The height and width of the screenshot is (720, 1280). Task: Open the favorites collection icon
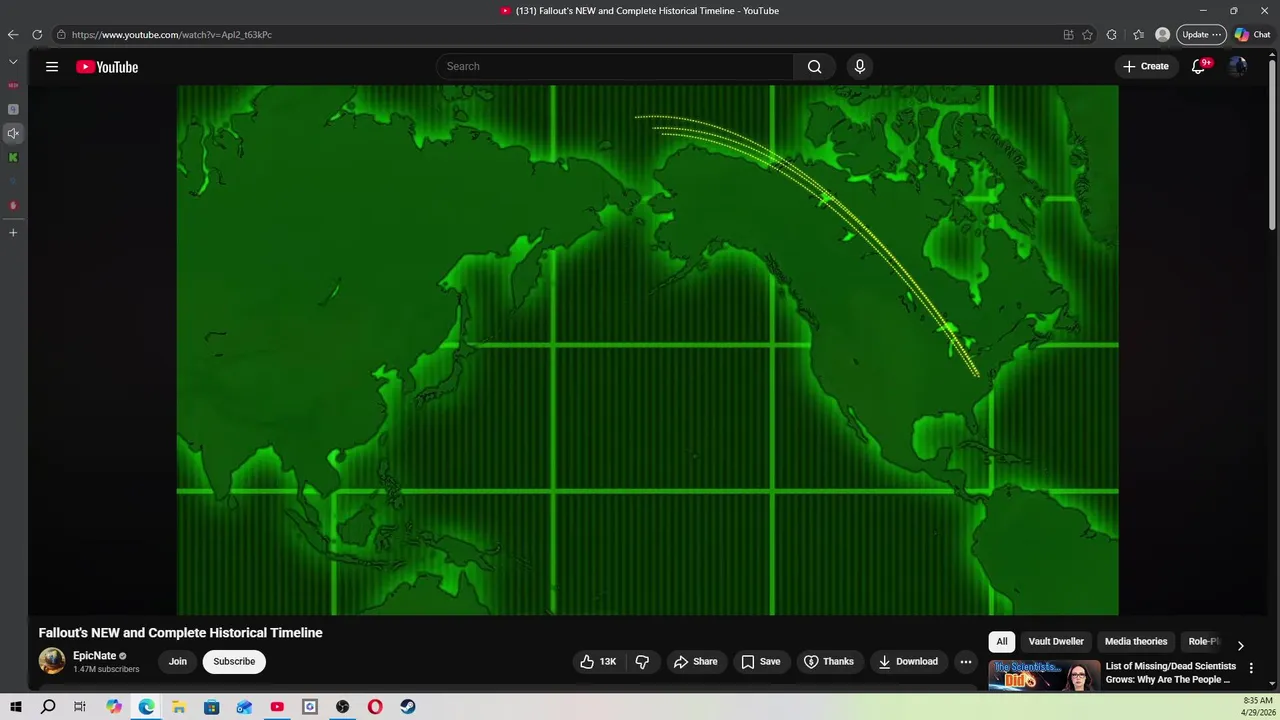[1138, 35]
